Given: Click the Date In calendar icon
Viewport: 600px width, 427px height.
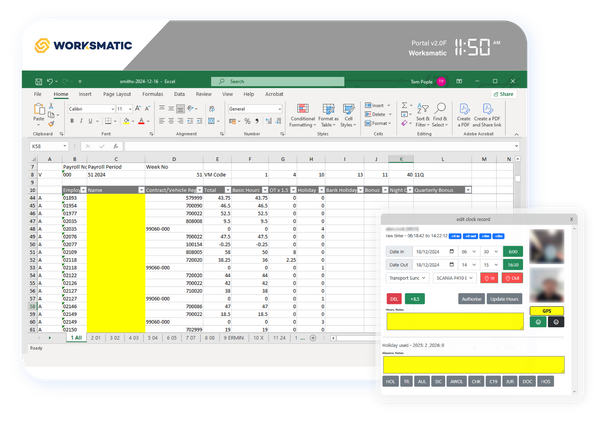Looking at the screenshot, I should tap(452, 252).
